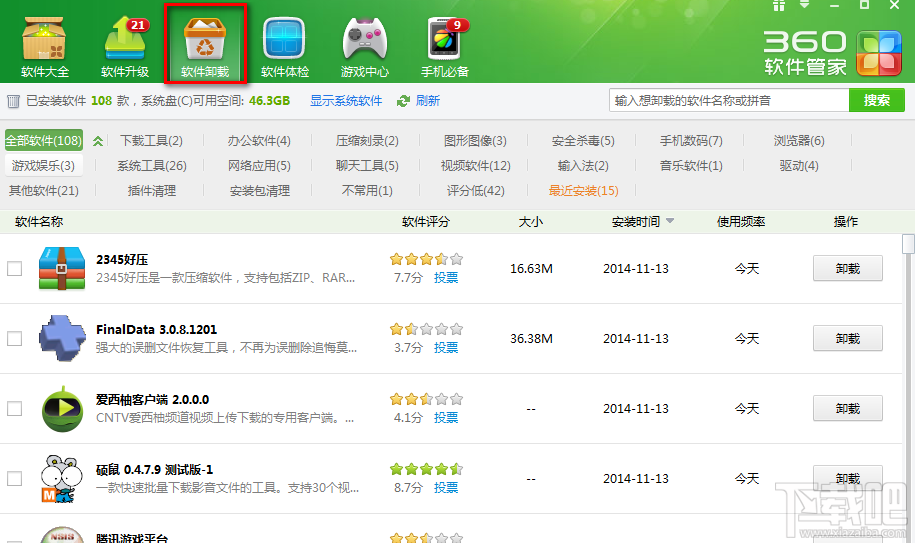Screen dimensions: 915x543
Task: Tick the checkbox for 硕鼠 0.4.7.9
Action: (15, 479)
